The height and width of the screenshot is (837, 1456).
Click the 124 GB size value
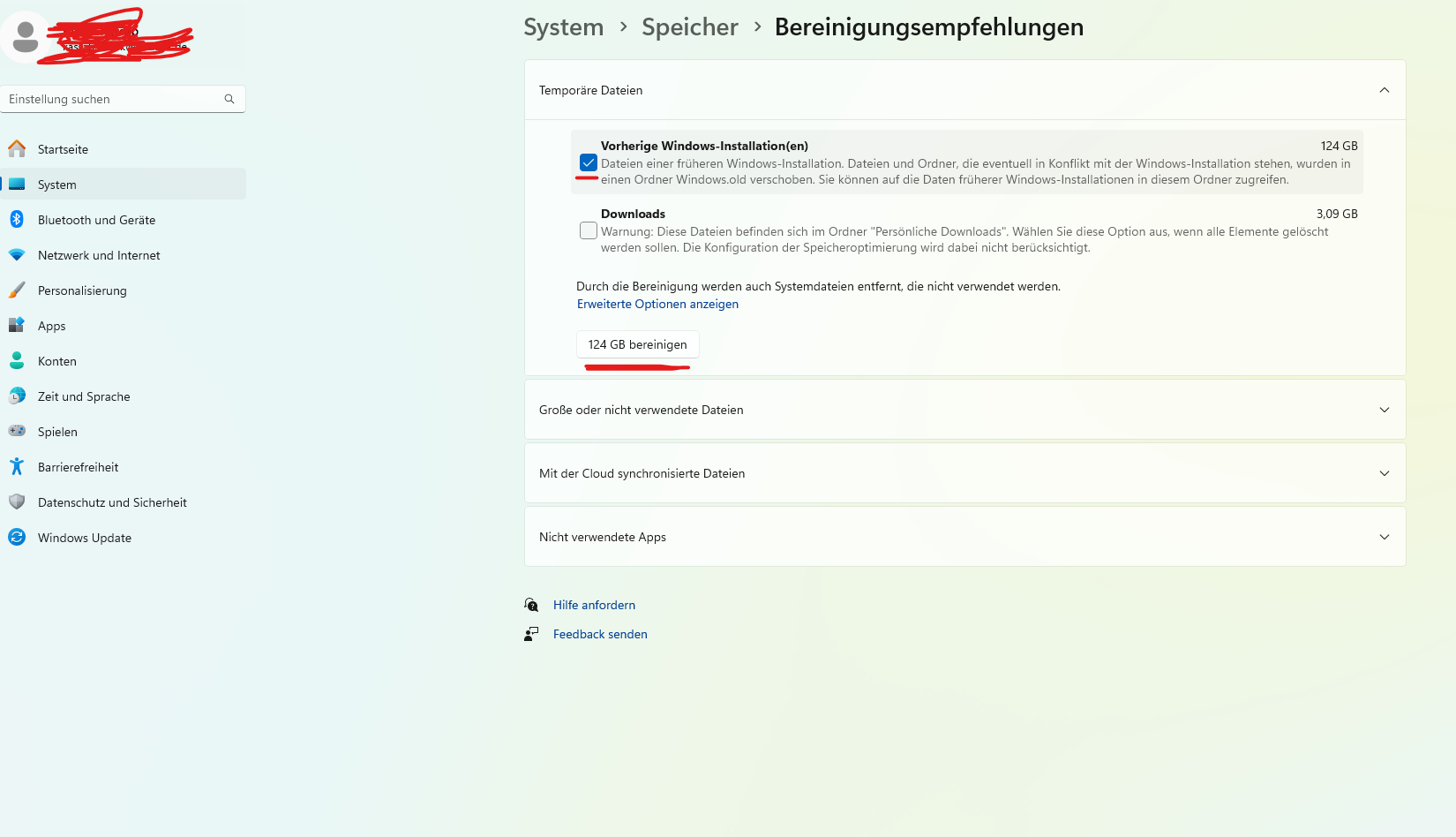tap(1339, 146)
